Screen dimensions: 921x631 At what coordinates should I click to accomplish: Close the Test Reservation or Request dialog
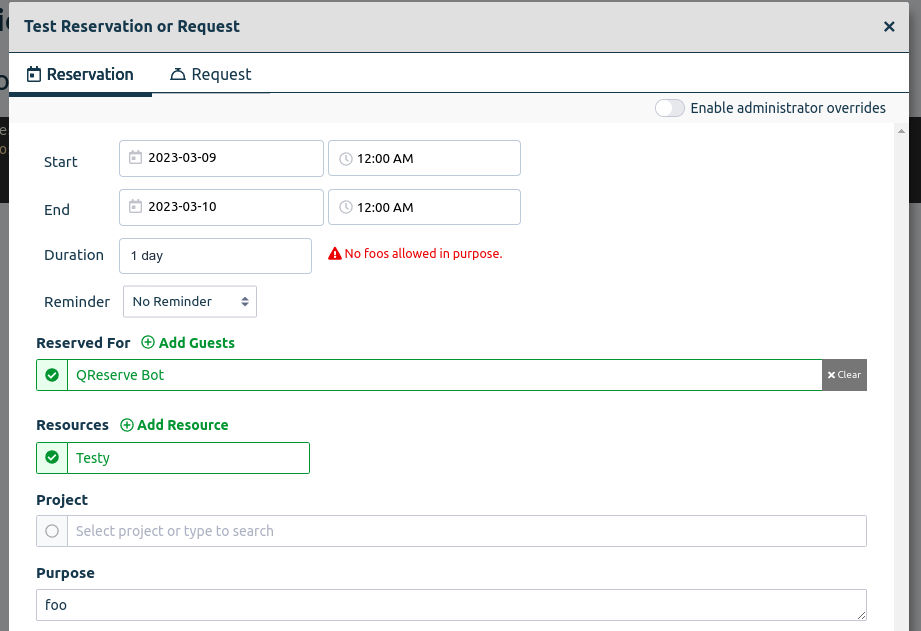[889, 26]
